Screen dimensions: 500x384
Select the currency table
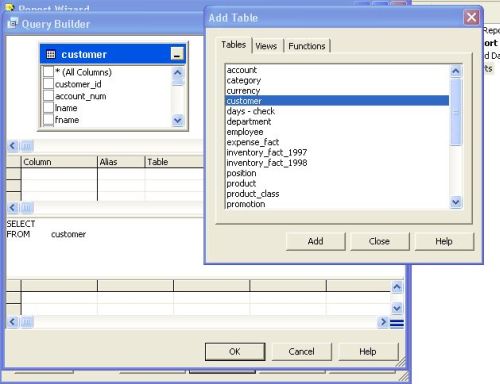[337, 91]
